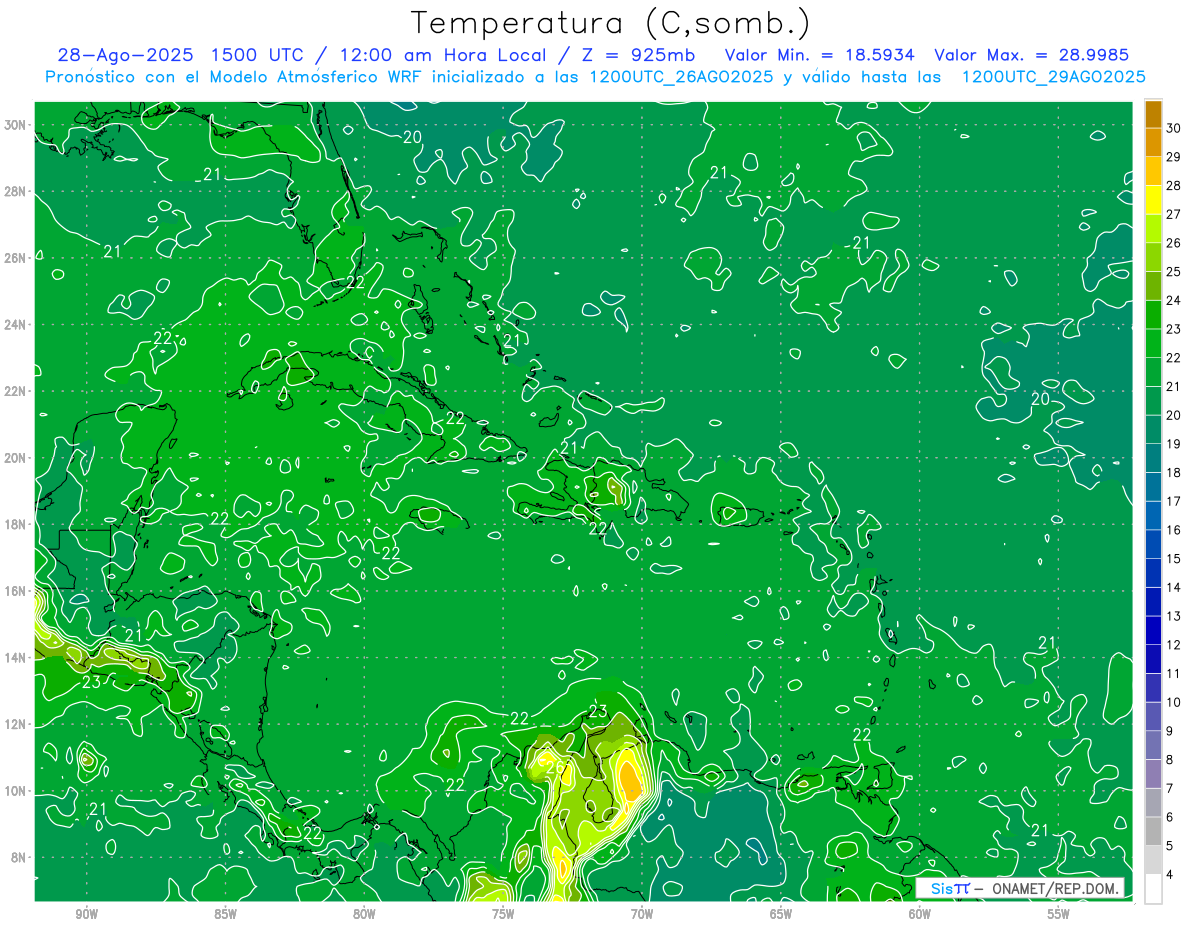Click the 24N latitude axis label
The image size is (1200, 927).
[15, 325]
